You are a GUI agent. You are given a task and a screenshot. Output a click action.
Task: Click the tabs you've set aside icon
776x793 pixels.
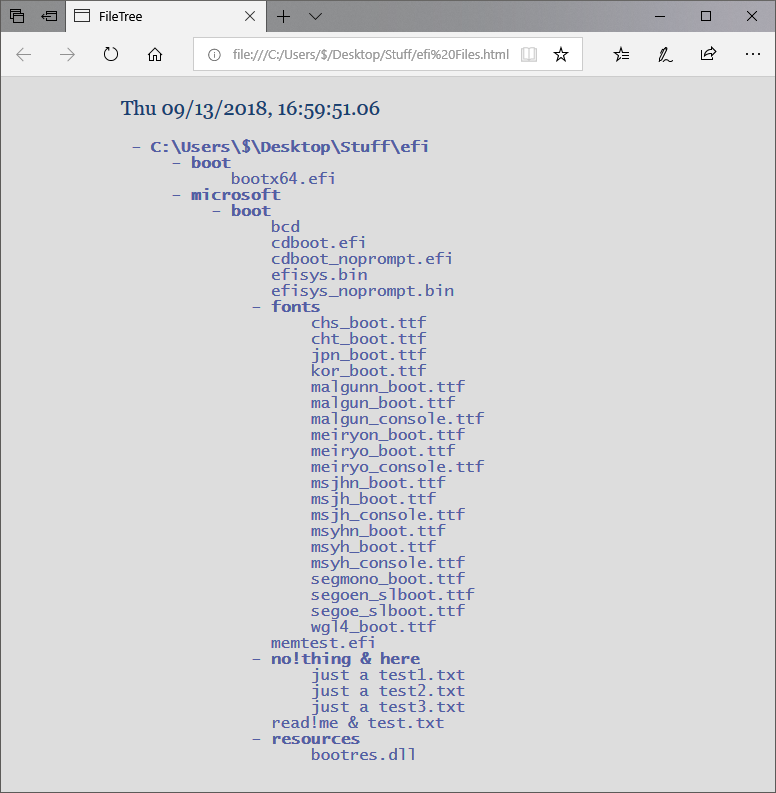pos(17,16)
